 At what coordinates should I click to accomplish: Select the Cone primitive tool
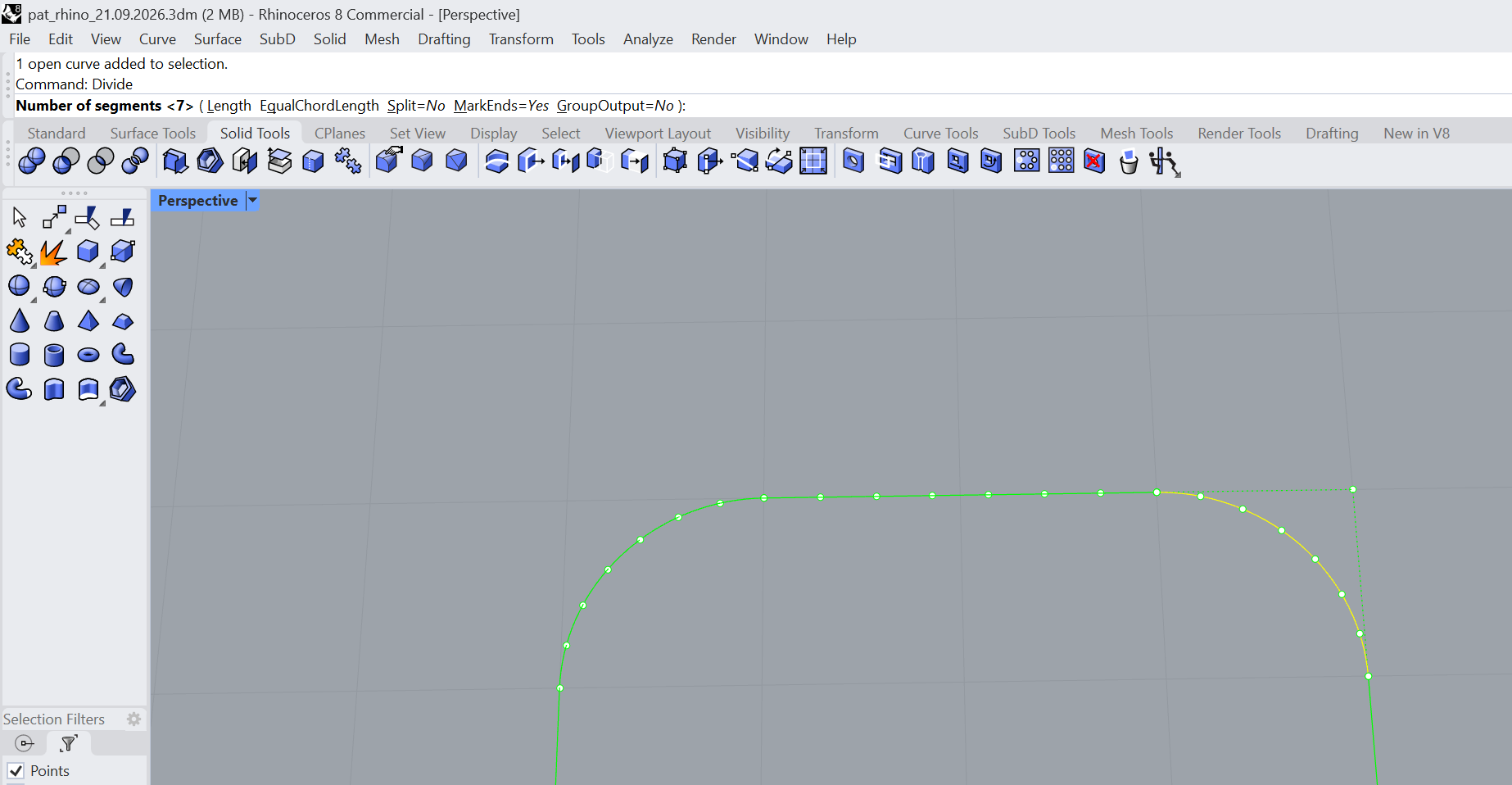[20, 320]
